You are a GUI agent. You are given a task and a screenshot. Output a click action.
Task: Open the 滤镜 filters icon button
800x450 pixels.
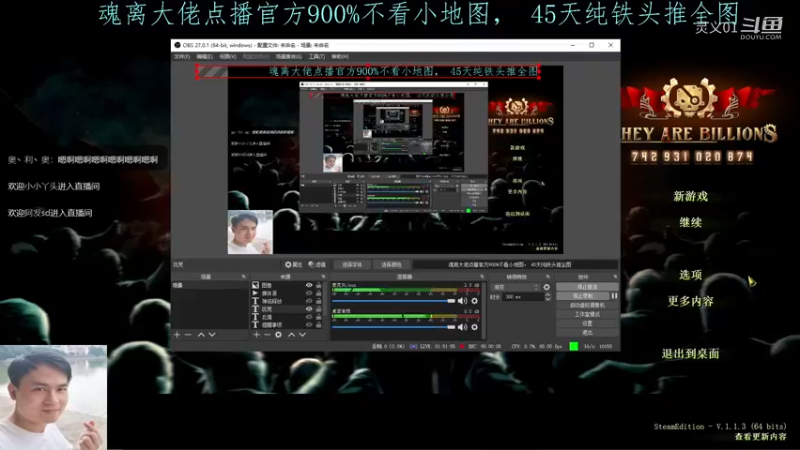coord(317,265)
